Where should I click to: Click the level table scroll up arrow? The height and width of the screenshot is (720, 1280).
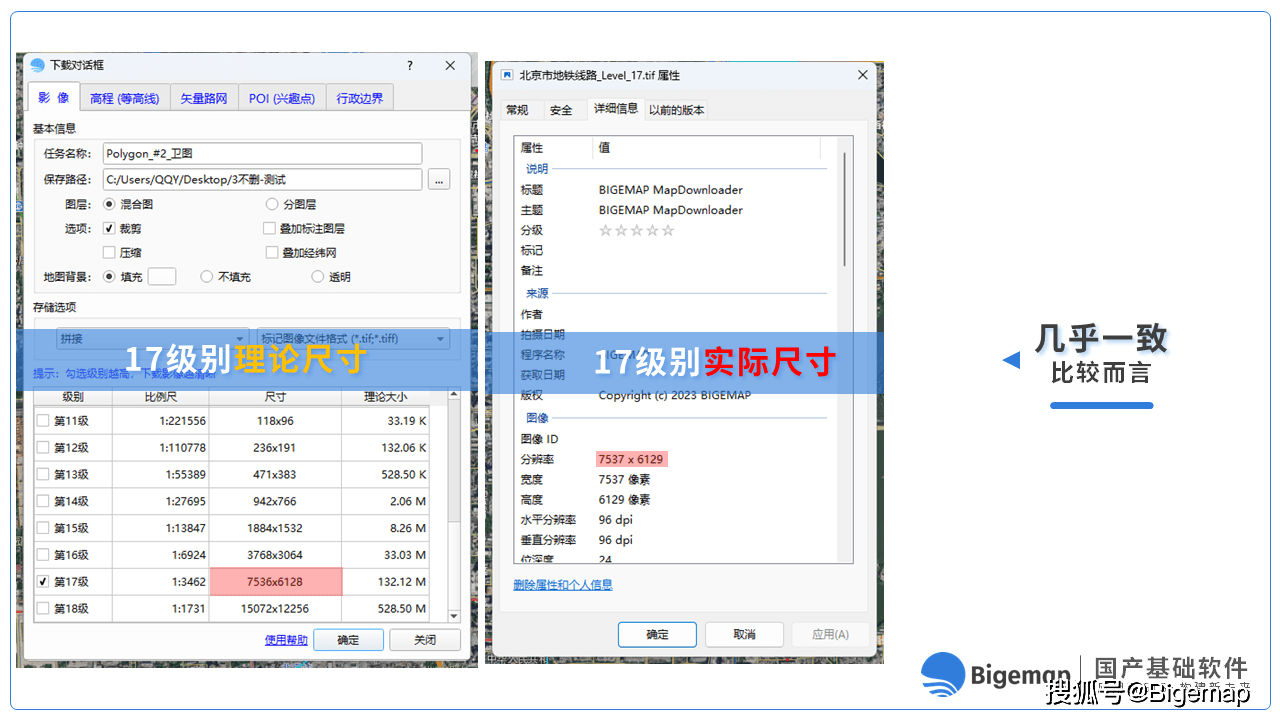click(x=454, y=396)
